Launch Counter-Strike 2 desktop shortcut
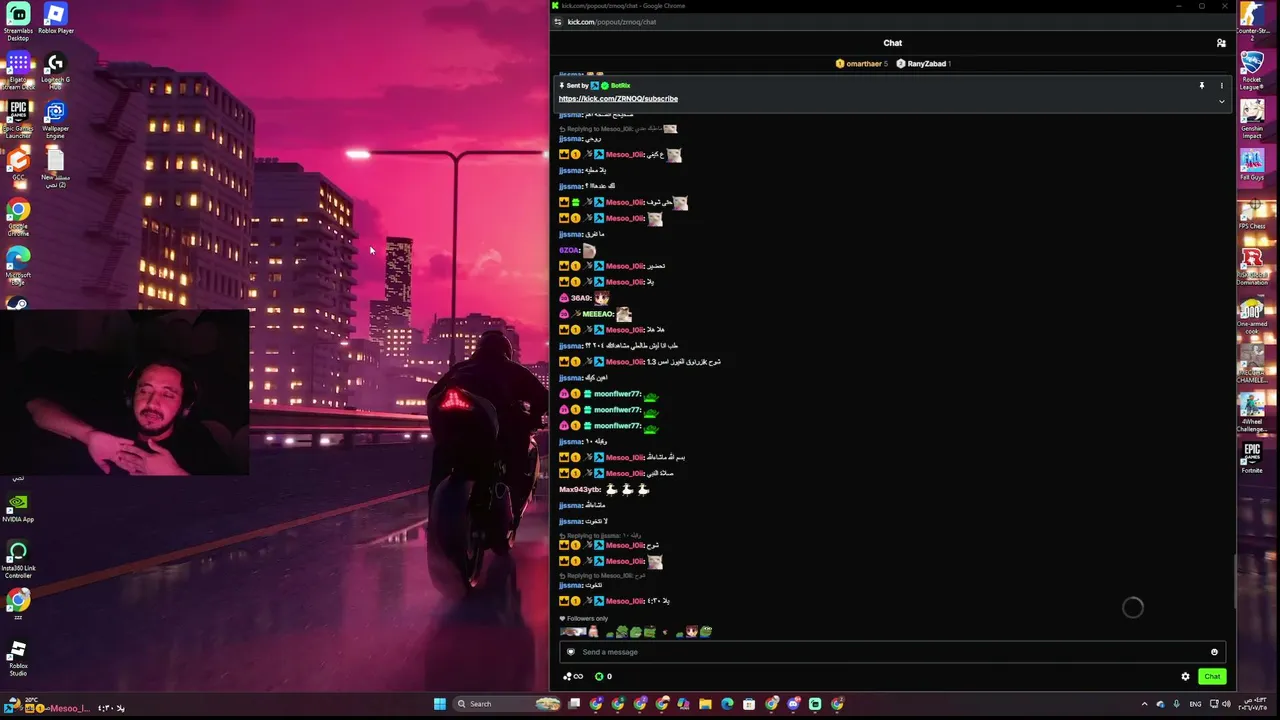This screenshot has height=720, width=1280. pos(1252,21)
